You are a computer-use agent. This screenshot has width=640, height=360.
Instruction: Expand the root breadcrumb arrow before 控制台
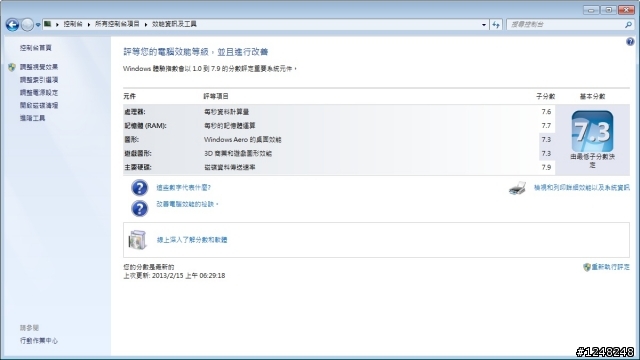coord(57,24)
